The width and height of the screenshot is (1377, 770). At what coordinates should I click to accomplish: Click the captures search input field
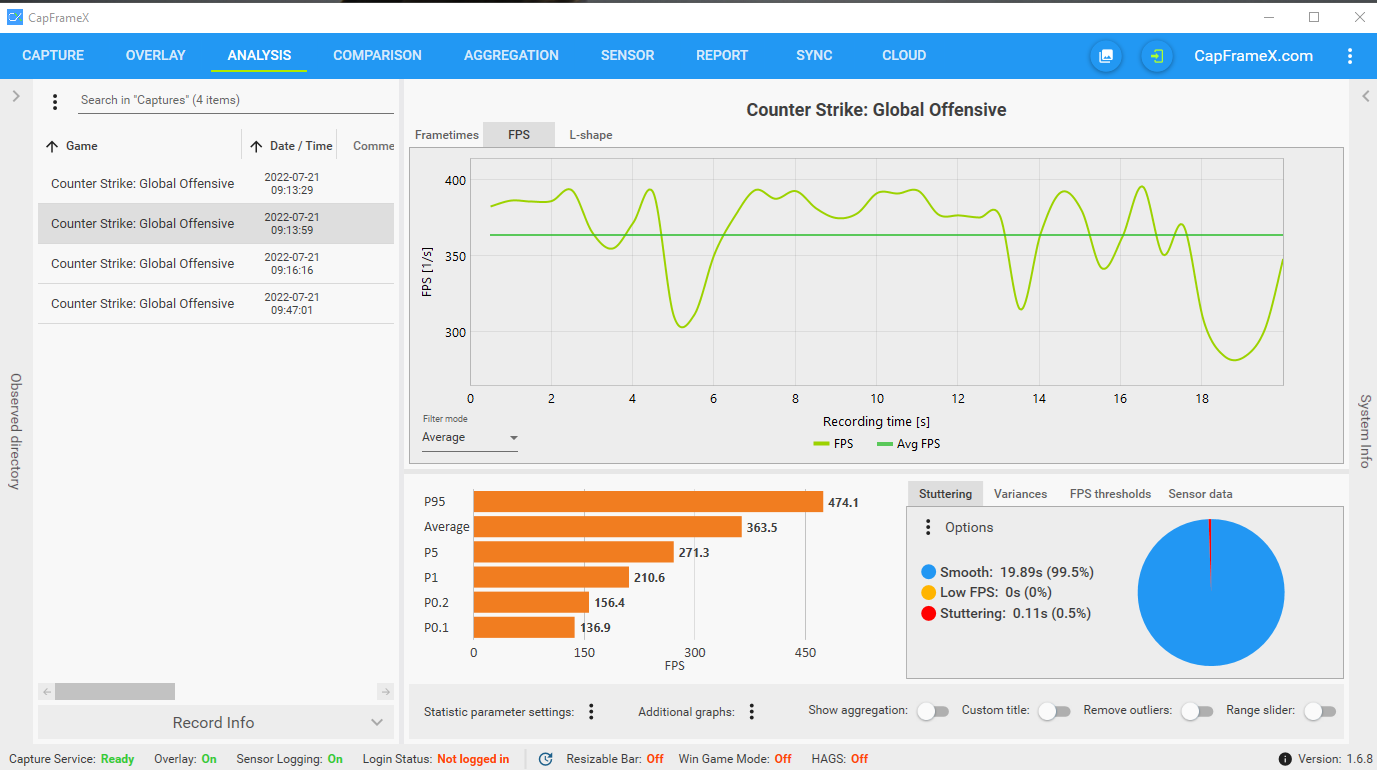(x=236, y=100)
